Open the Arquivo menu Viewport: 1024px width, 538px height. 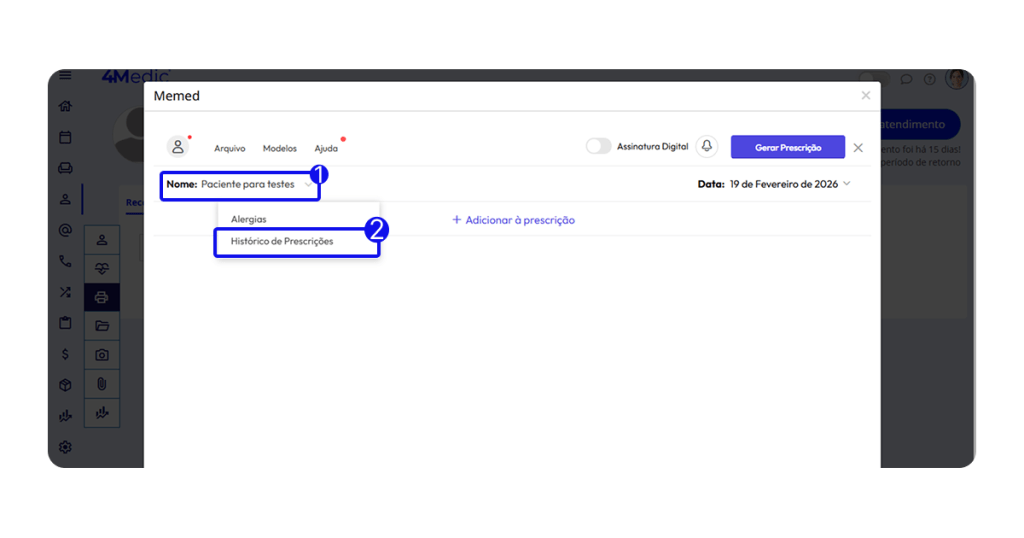pos(229,148)
